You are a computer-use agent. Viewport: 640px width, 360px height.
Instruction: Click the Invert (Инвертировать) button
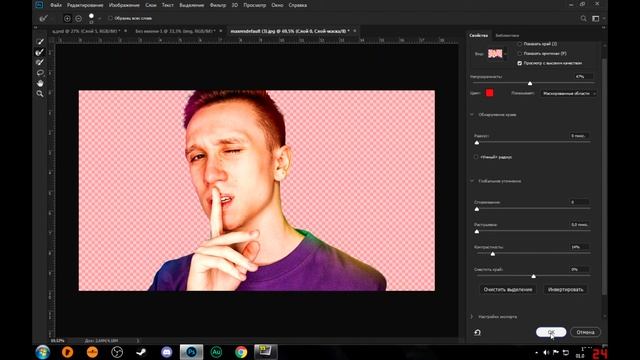[565, 289]
